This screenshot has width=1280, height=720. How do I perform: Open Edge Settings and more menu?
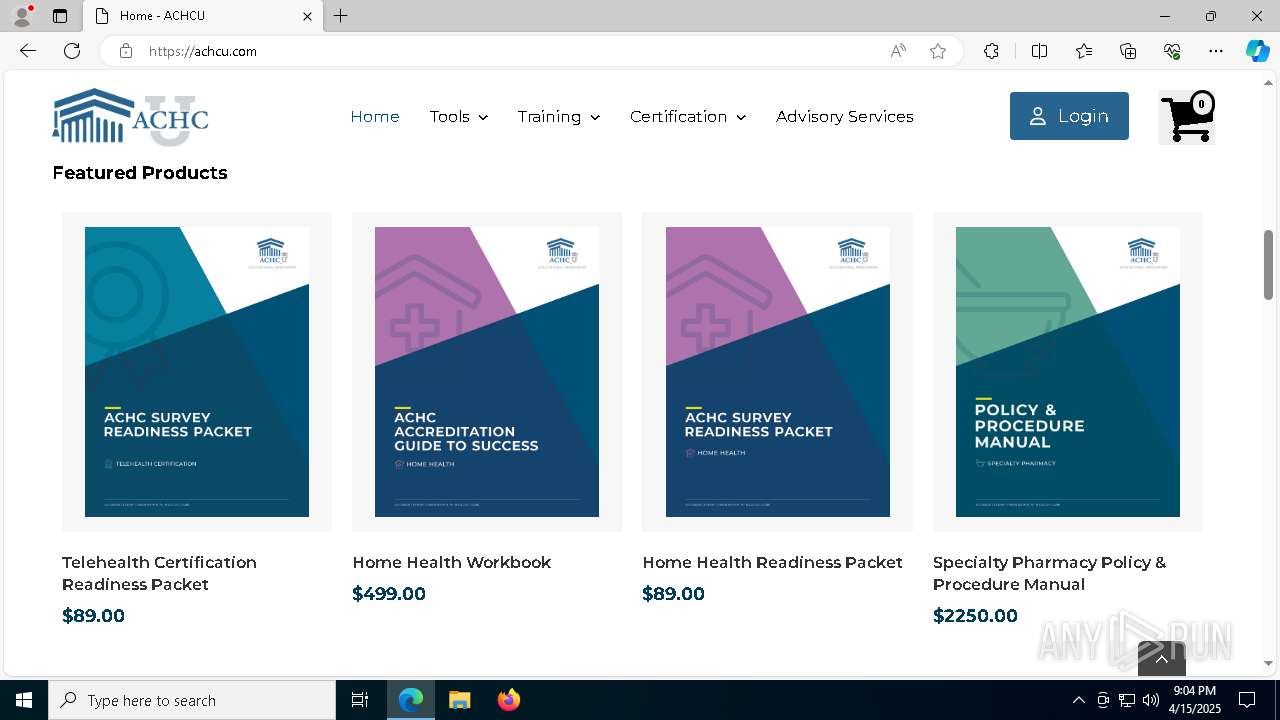tap(1216, 51)
